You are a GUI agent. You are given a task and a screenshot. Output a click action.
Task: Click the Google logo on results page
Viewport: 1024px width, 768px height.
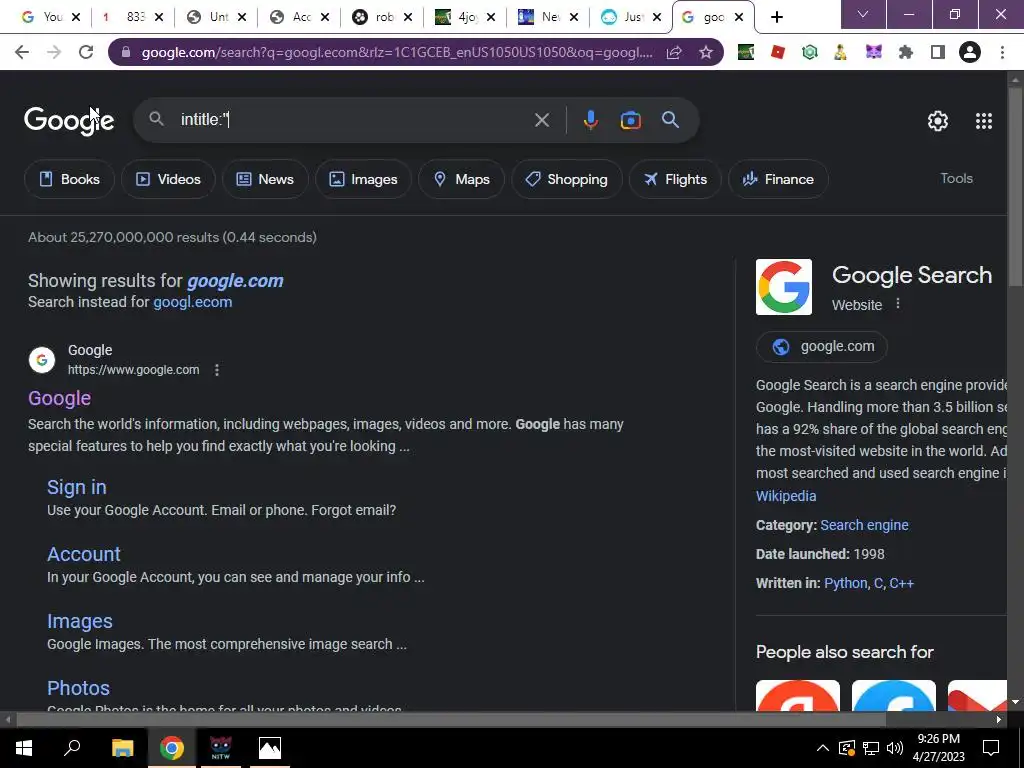[x=69, y=121]
